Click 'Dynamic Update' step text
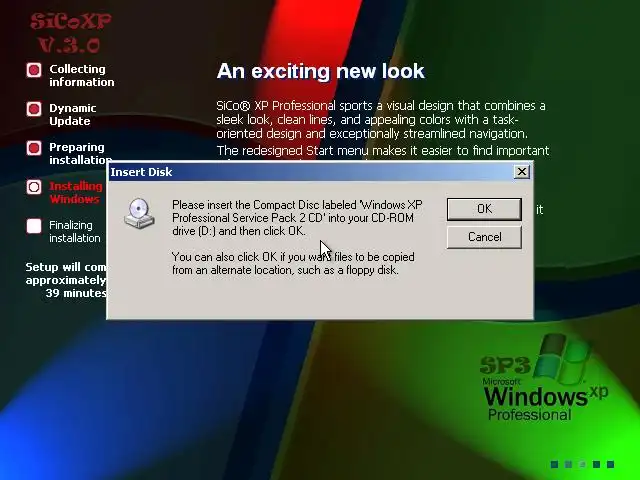The image size is (640, 480). click(x=73, y=115)
